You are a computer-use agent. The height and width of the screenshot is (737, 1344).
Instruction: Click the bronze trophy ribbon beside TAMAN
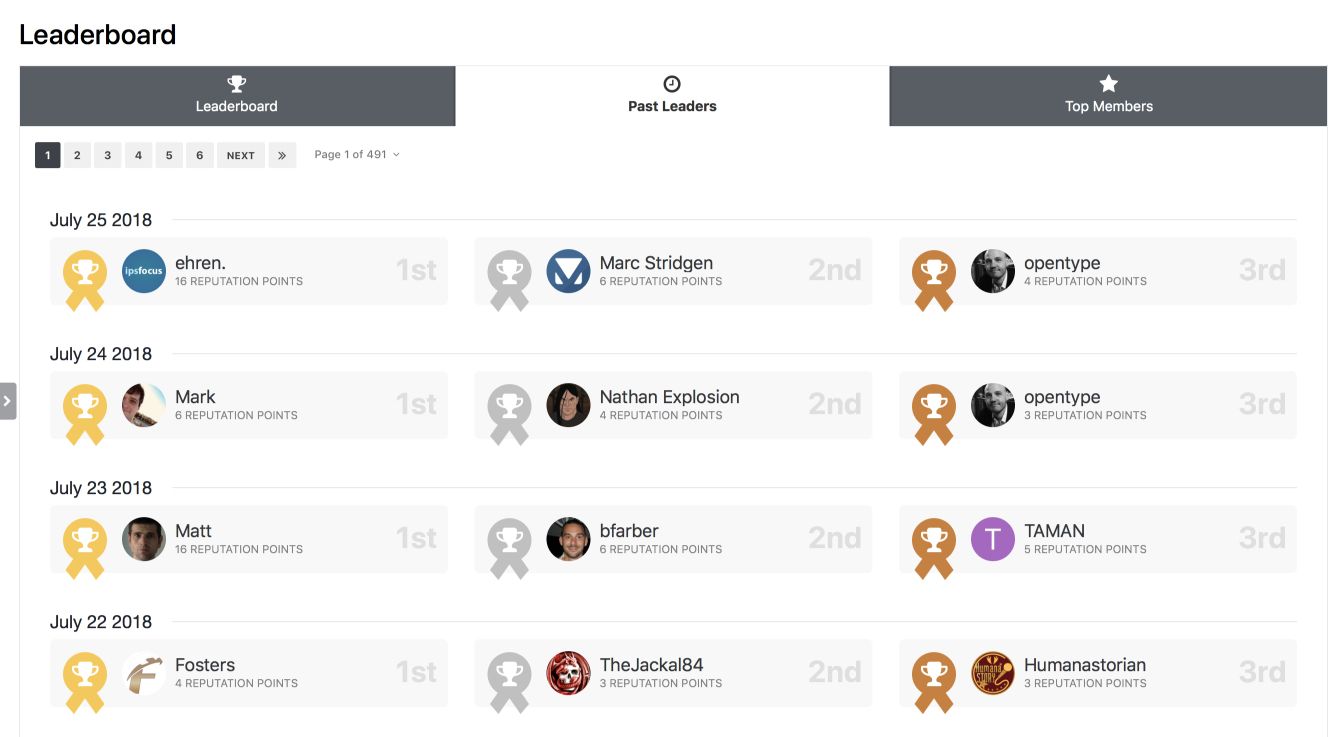point(934,544)
